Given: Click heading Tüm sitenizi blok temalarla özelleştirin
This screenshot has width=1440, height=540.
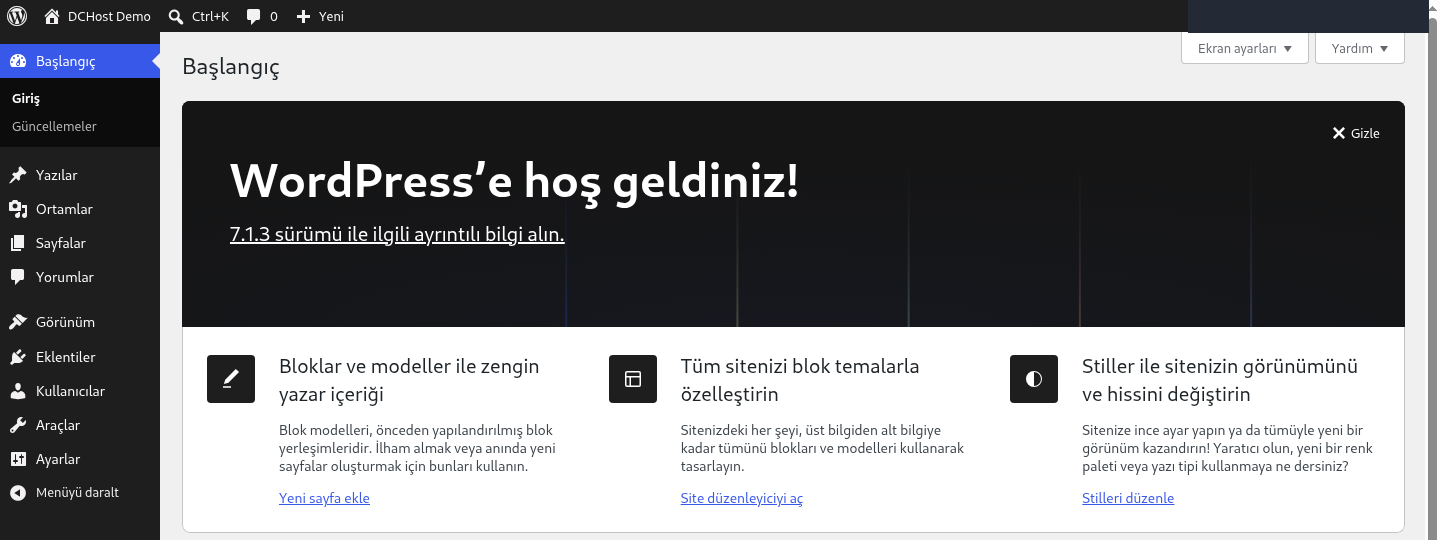Looking at the screenshot, I should pos(800,380).
